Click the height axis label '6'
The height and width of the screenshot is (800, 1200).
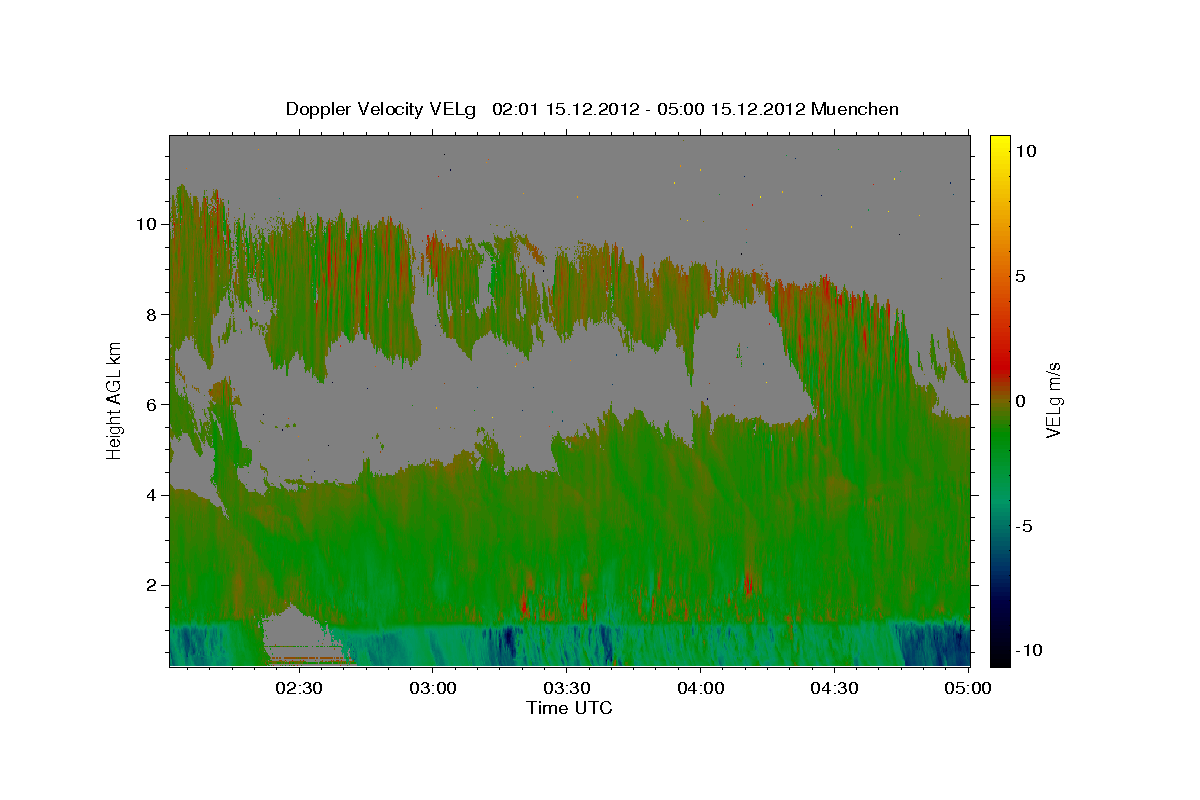tap(151, 404)
